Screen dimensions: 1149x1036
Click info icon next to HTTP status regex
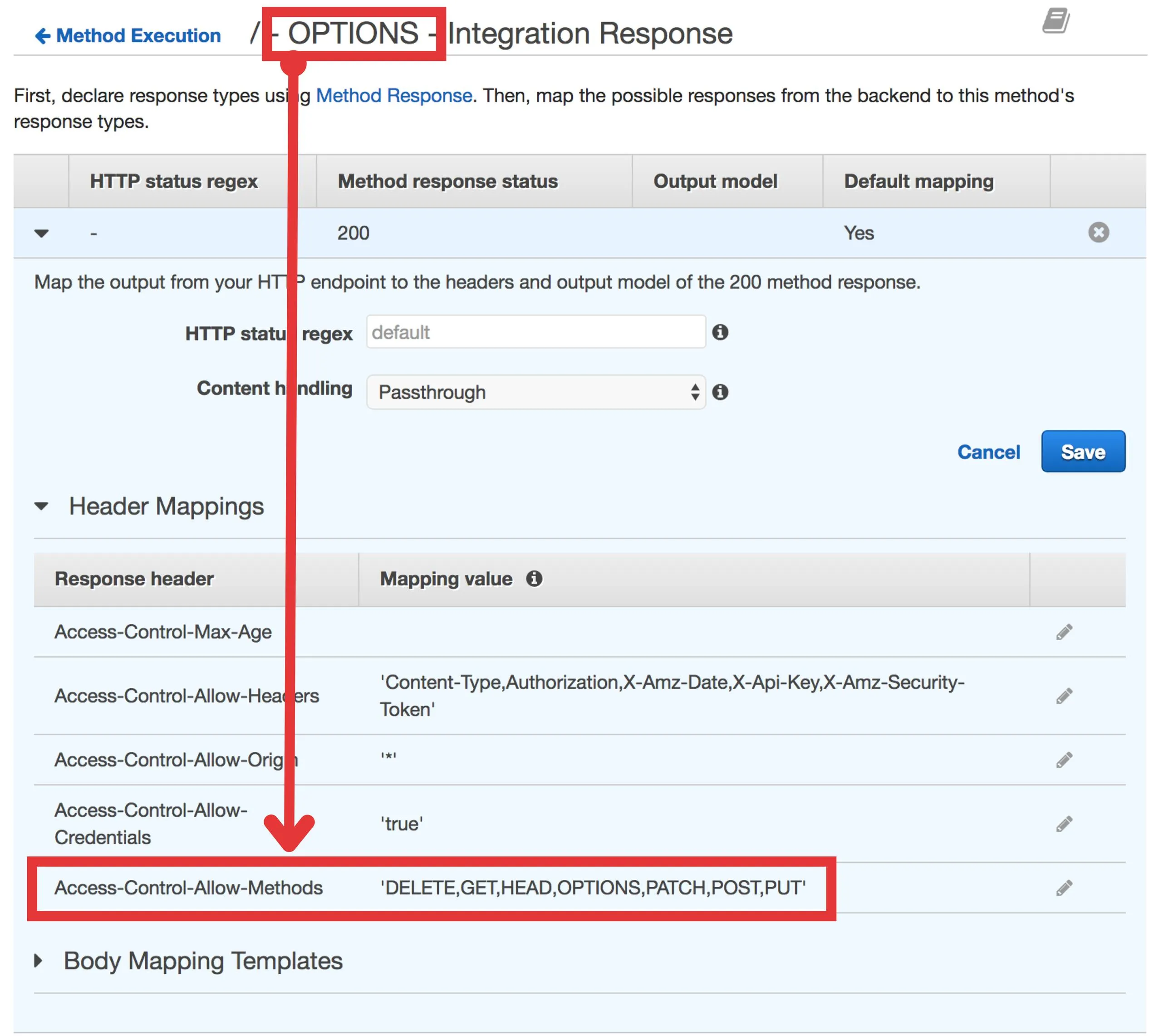tap(720, 333)
